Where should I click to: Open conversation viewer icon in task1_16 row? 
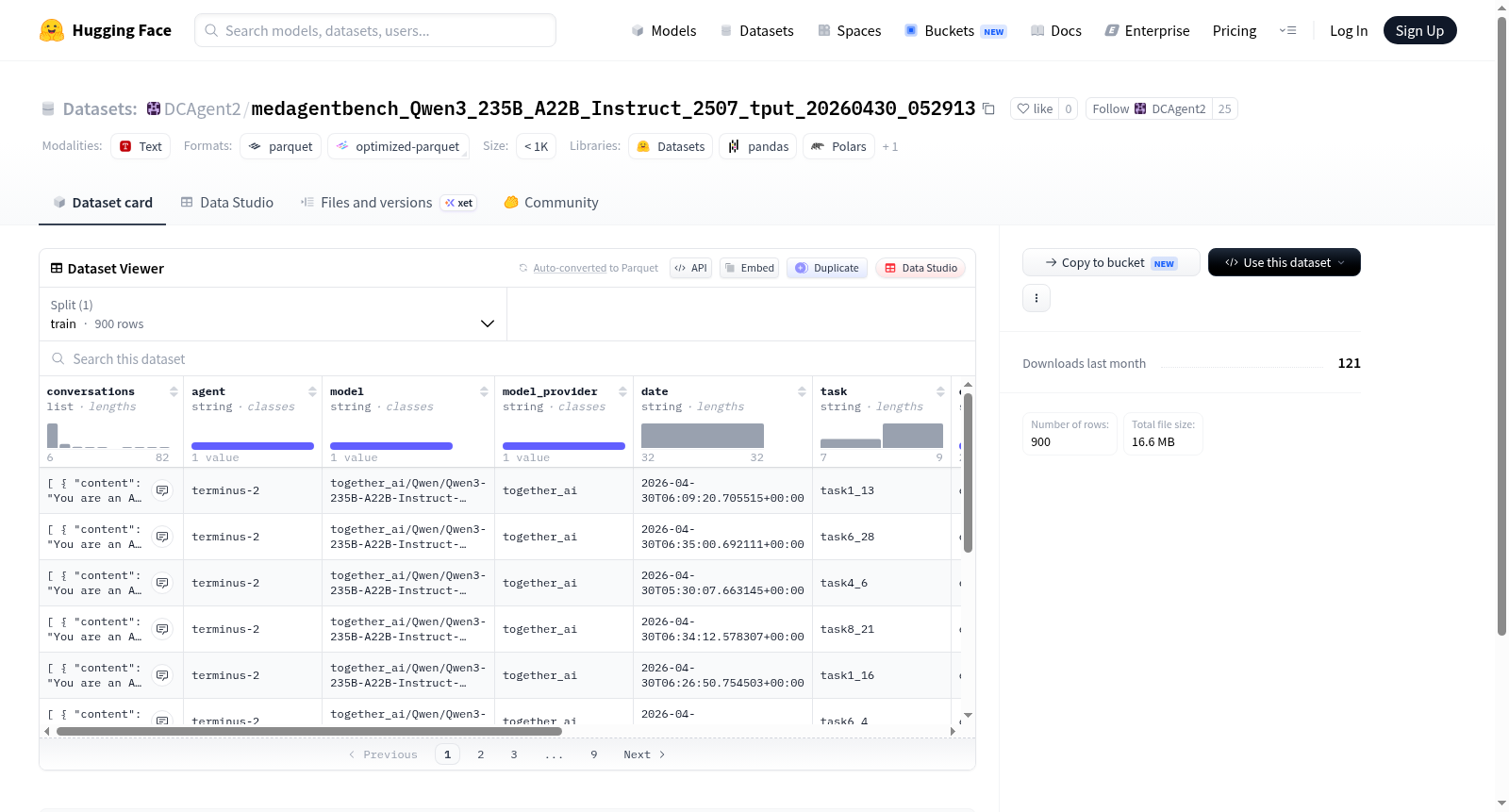(162, 675)
